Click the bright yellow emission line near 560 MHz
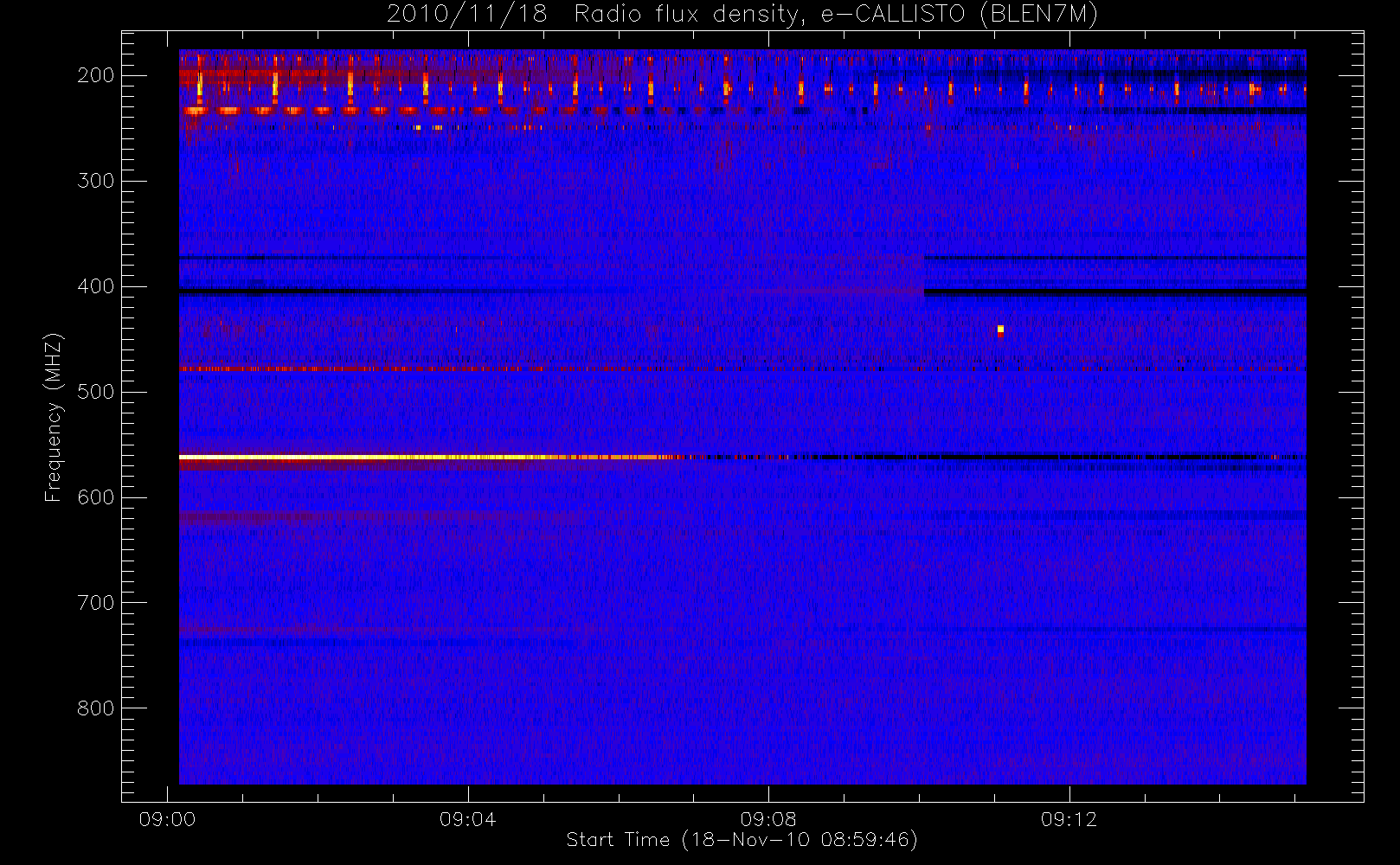Screen dimensions: 1400x865 (433, 457)
